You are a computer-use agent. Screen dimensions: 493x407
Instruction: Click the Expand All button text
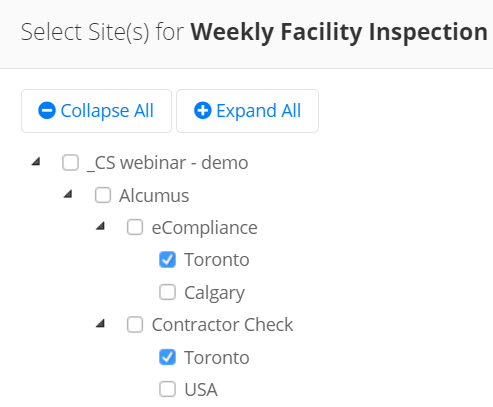coord(259,111)
